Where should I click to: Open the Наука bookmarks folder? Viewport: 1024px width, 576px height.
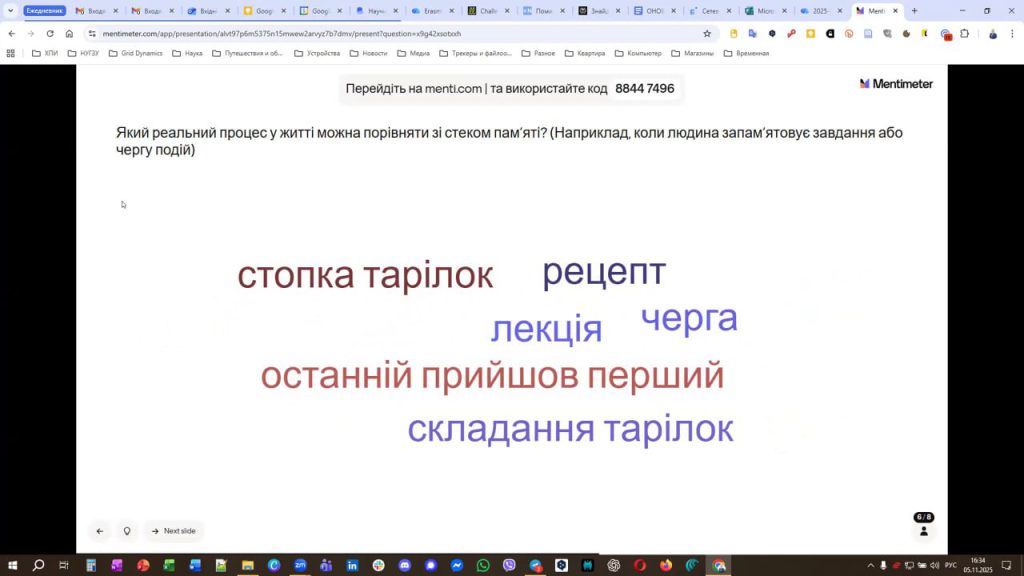click(187, 54)
